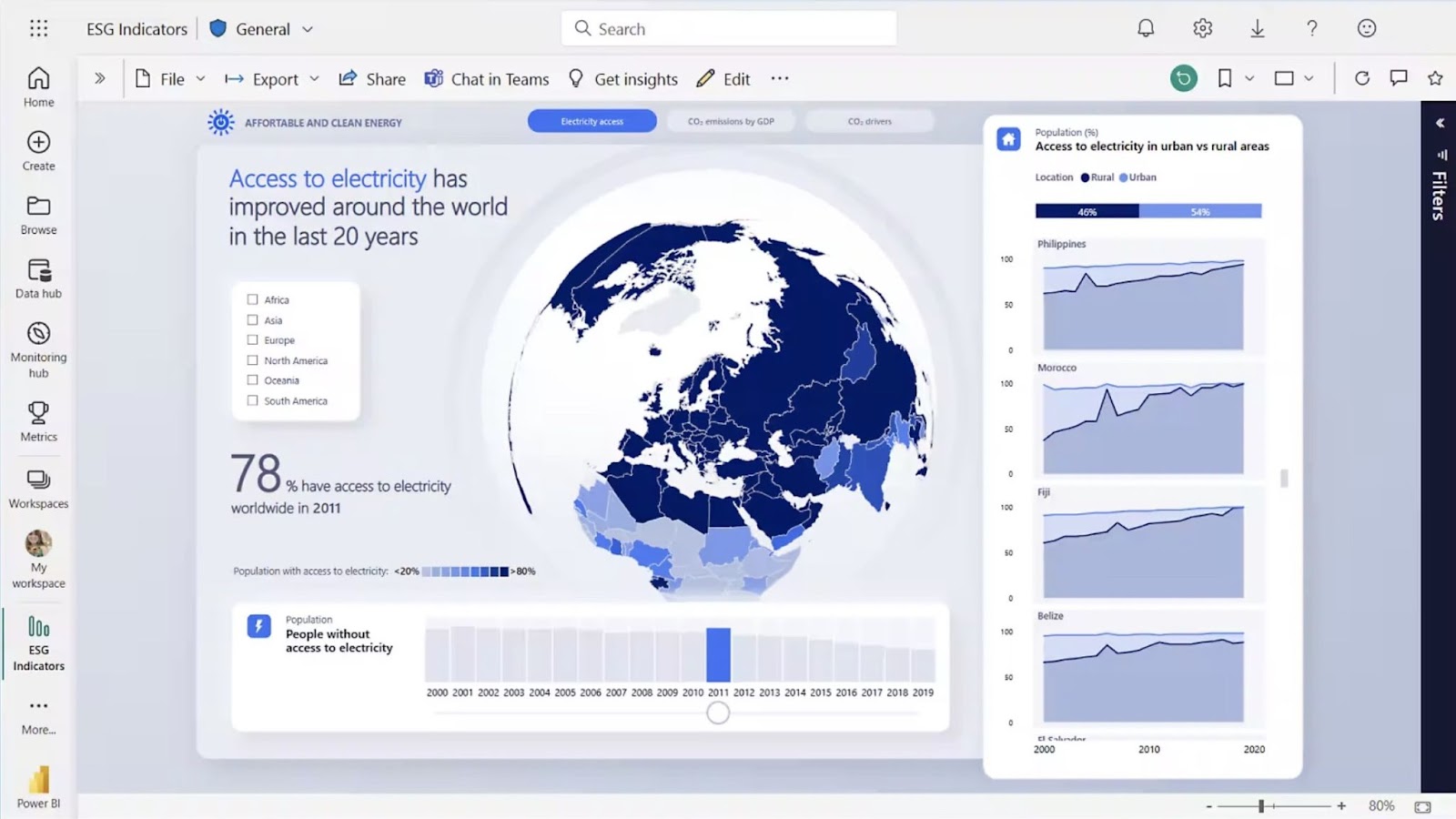Expand the Export dropdown menu
The width and height of the screenshot is (1456, 819).
[x=315, y=78]
